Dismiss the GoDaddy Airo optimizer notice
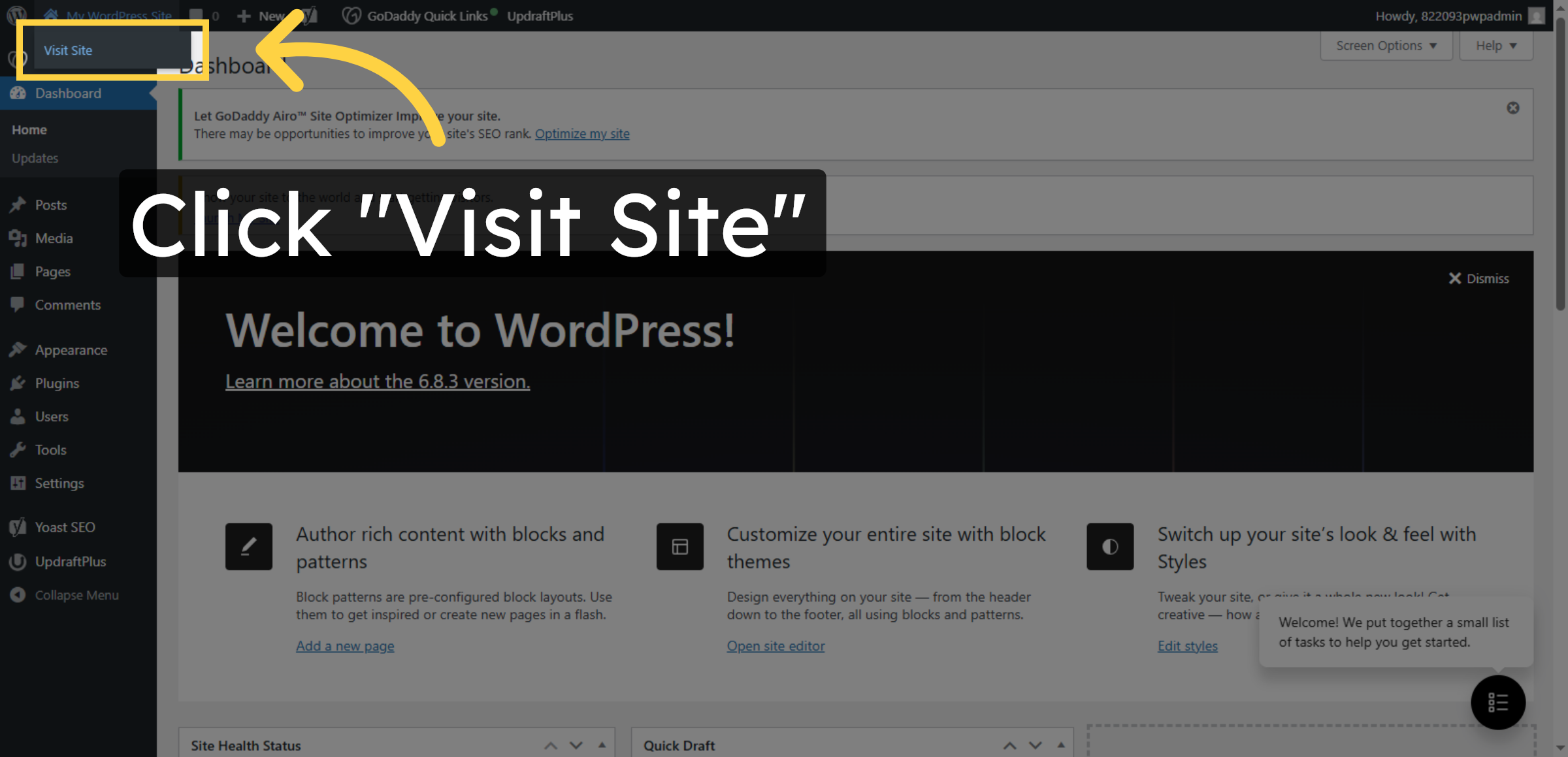Screen dimensions: 1568x757 coord(1512,108)
